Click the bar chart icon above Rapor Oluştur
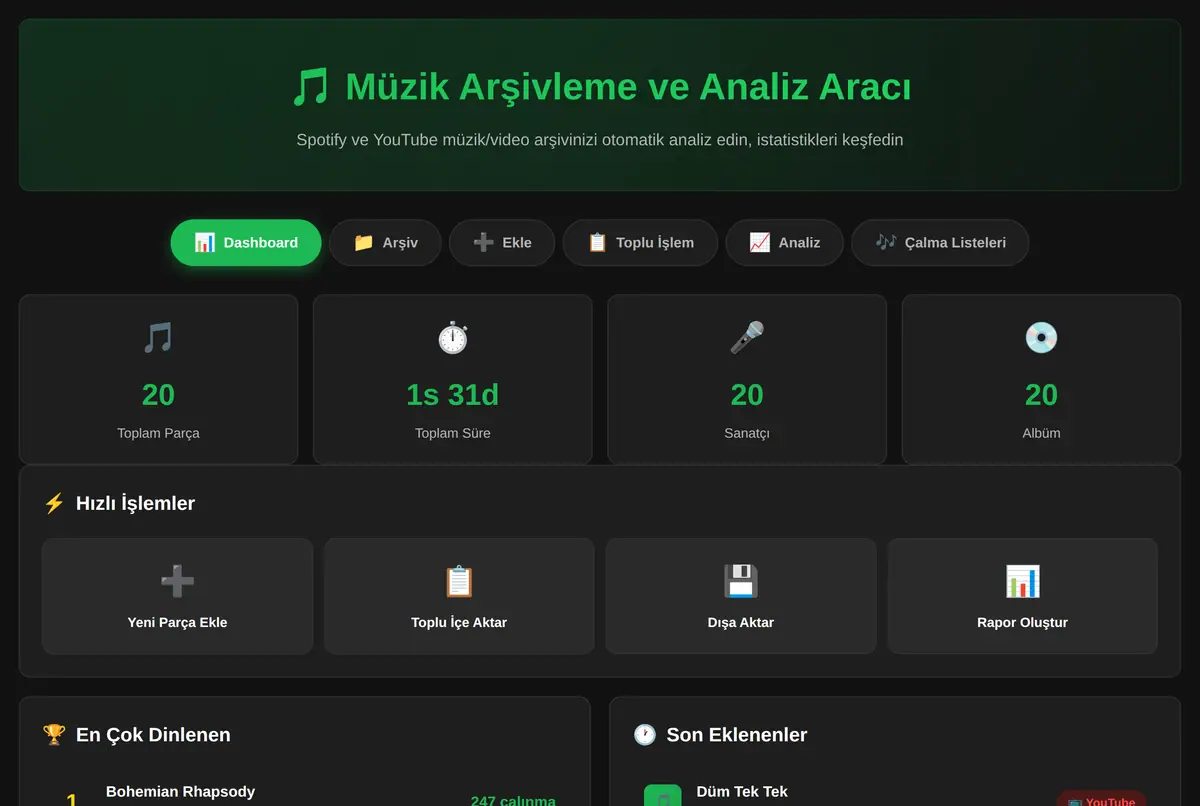 1023,581
